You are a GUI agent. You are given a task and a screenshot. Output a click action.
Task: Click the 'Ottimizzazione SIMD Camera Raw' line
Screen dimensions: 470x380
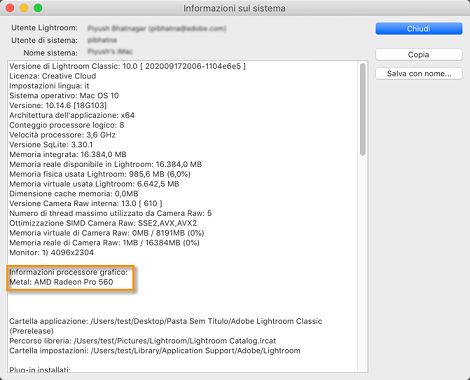[103, 223]
